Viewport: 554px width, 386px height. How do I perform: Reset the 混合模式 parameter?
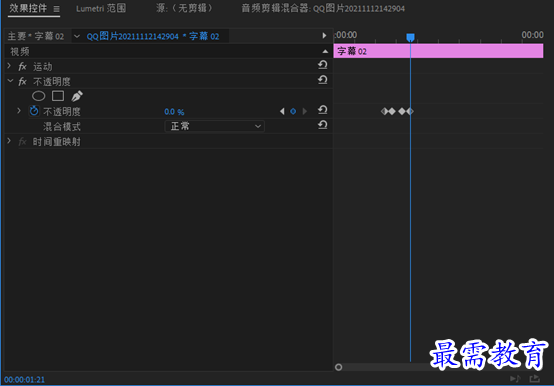(x=322, y=125)
